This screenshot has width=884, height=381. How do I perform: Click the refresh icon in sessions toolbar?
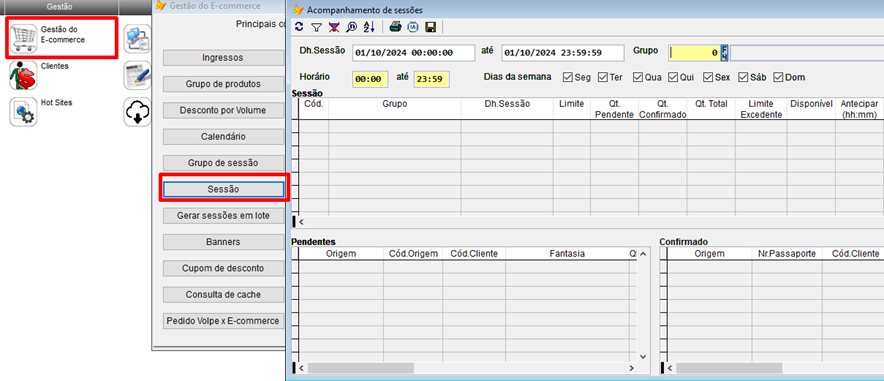[299, 26]
